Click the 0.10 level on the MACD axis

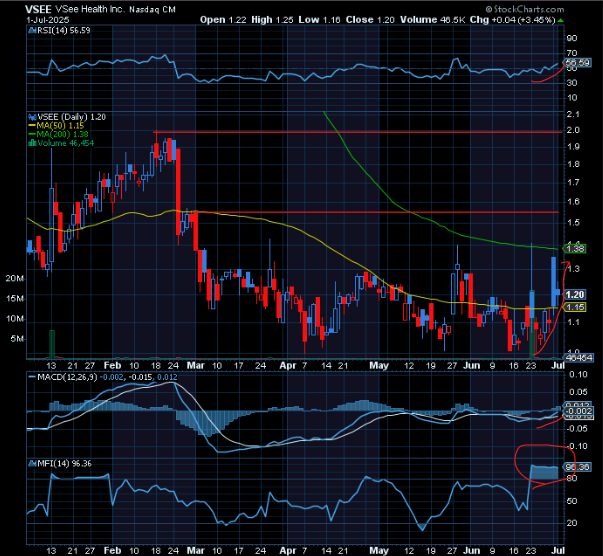click(x=578, y=374)
